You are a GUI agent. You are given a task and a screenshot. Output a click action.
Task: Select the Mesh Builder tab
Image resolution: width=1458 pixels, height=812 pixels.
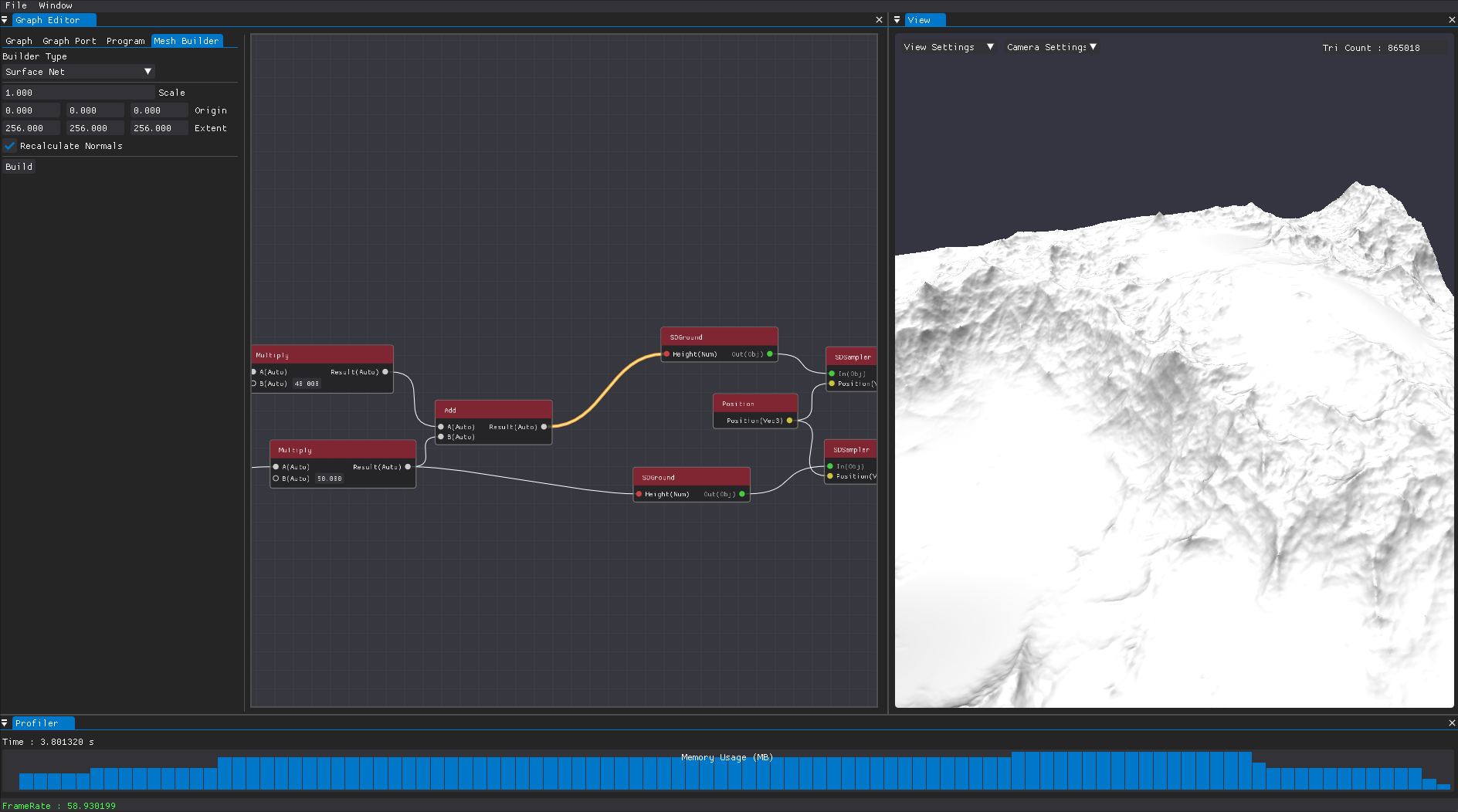[x=186, y=41]
